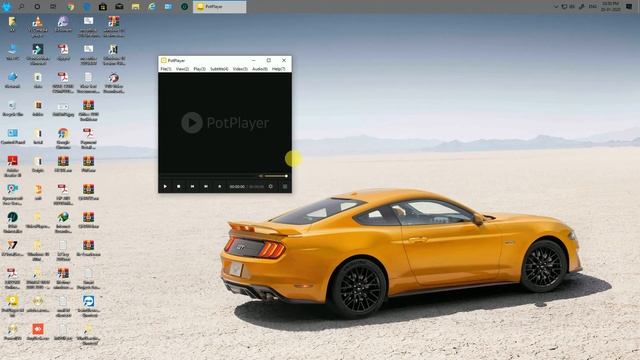Toggle the PotPlayer playlist button
The width and height of the screenshot is (640, 360).
click(x=285, y=187)
